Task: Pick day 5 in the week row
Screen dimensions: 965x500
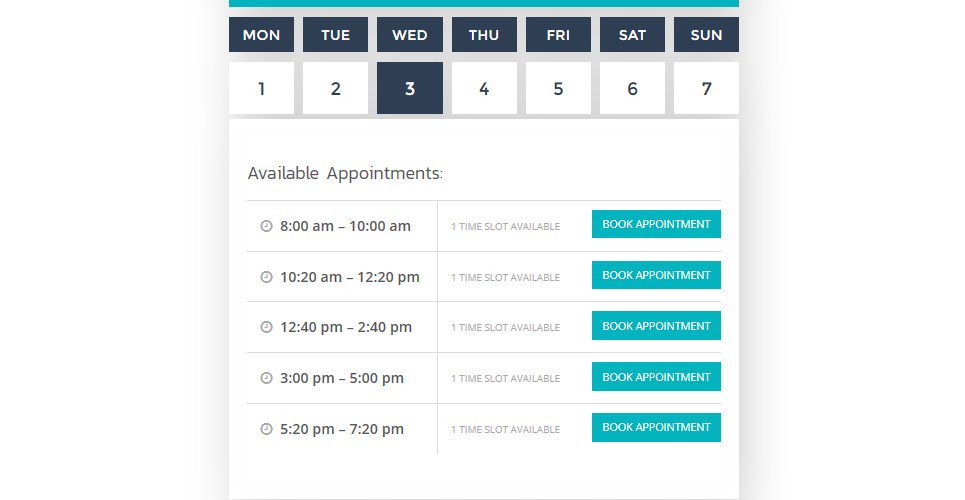Action: tap(558, 88)
